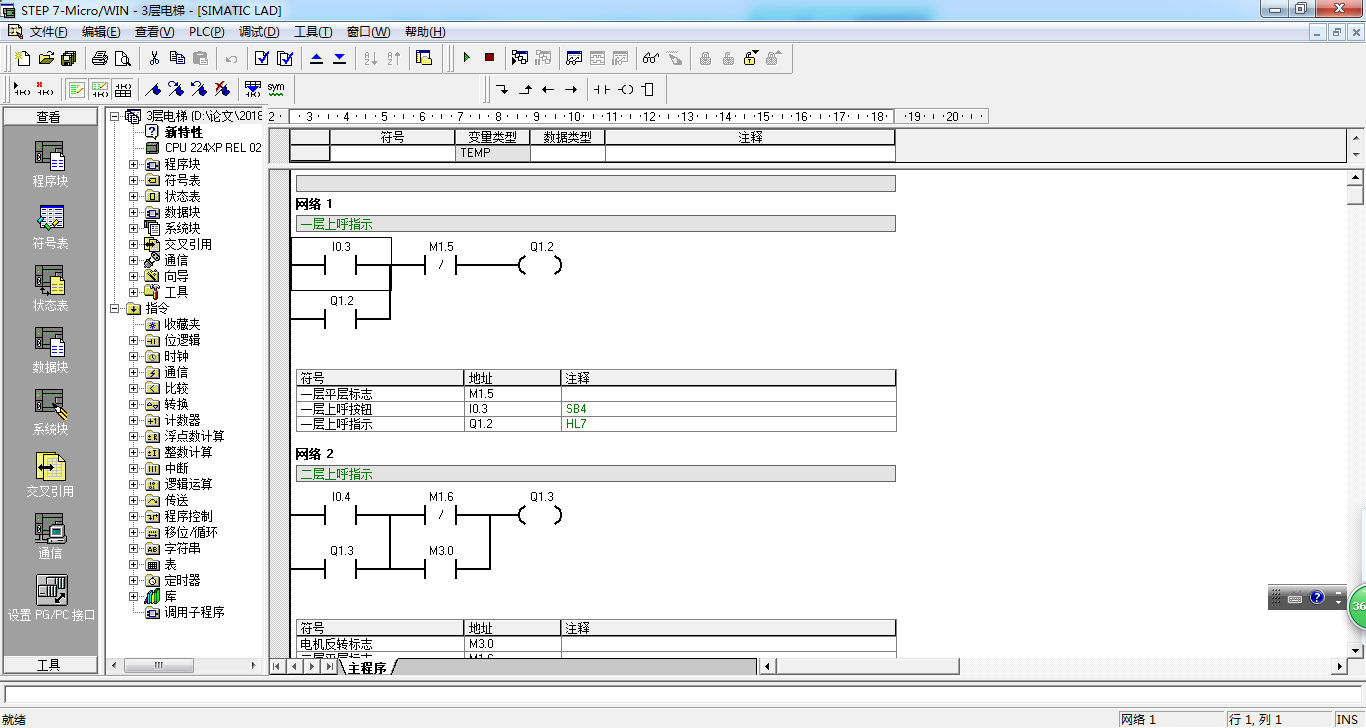
Task: Switch to the 主程序 tab
Action: pos(367,667)
